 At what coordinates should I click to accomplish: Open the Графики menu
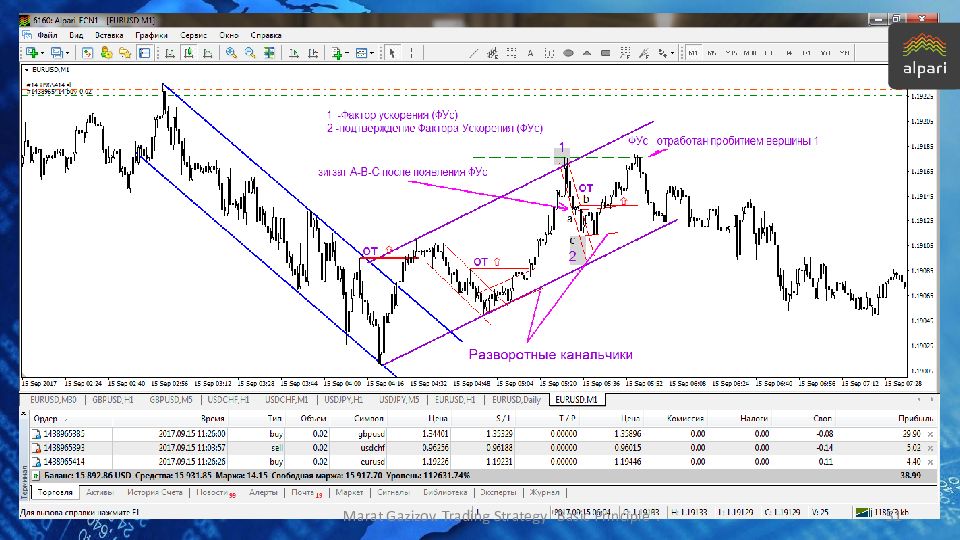tap(152, 35)
